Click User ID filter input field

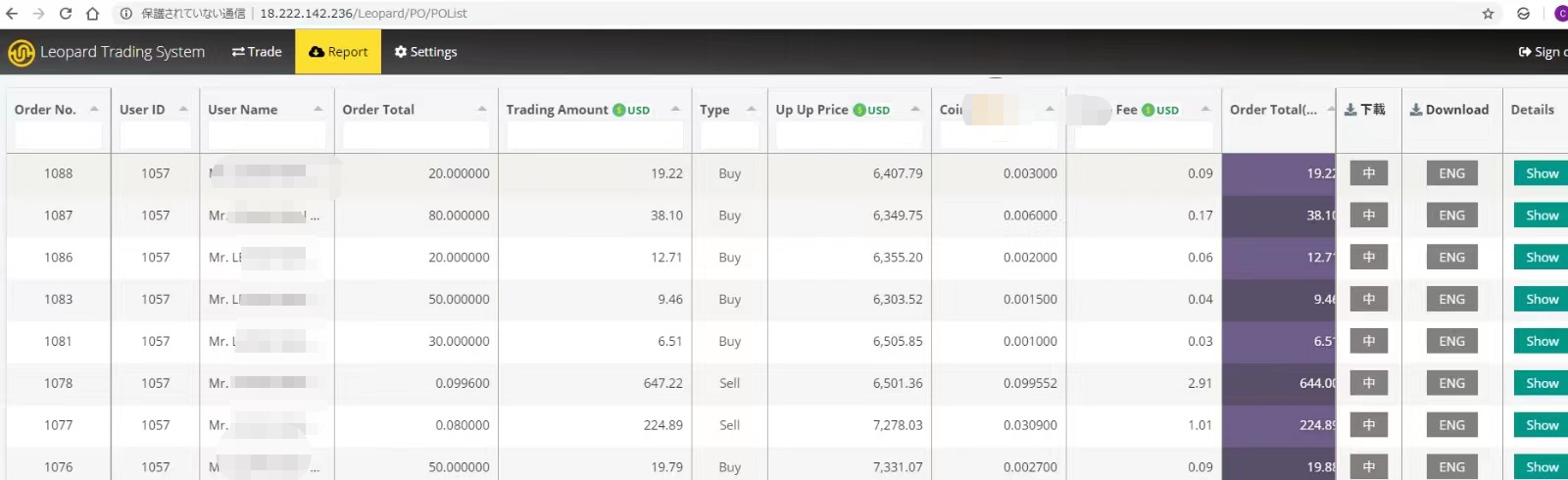tap(155, 135)
